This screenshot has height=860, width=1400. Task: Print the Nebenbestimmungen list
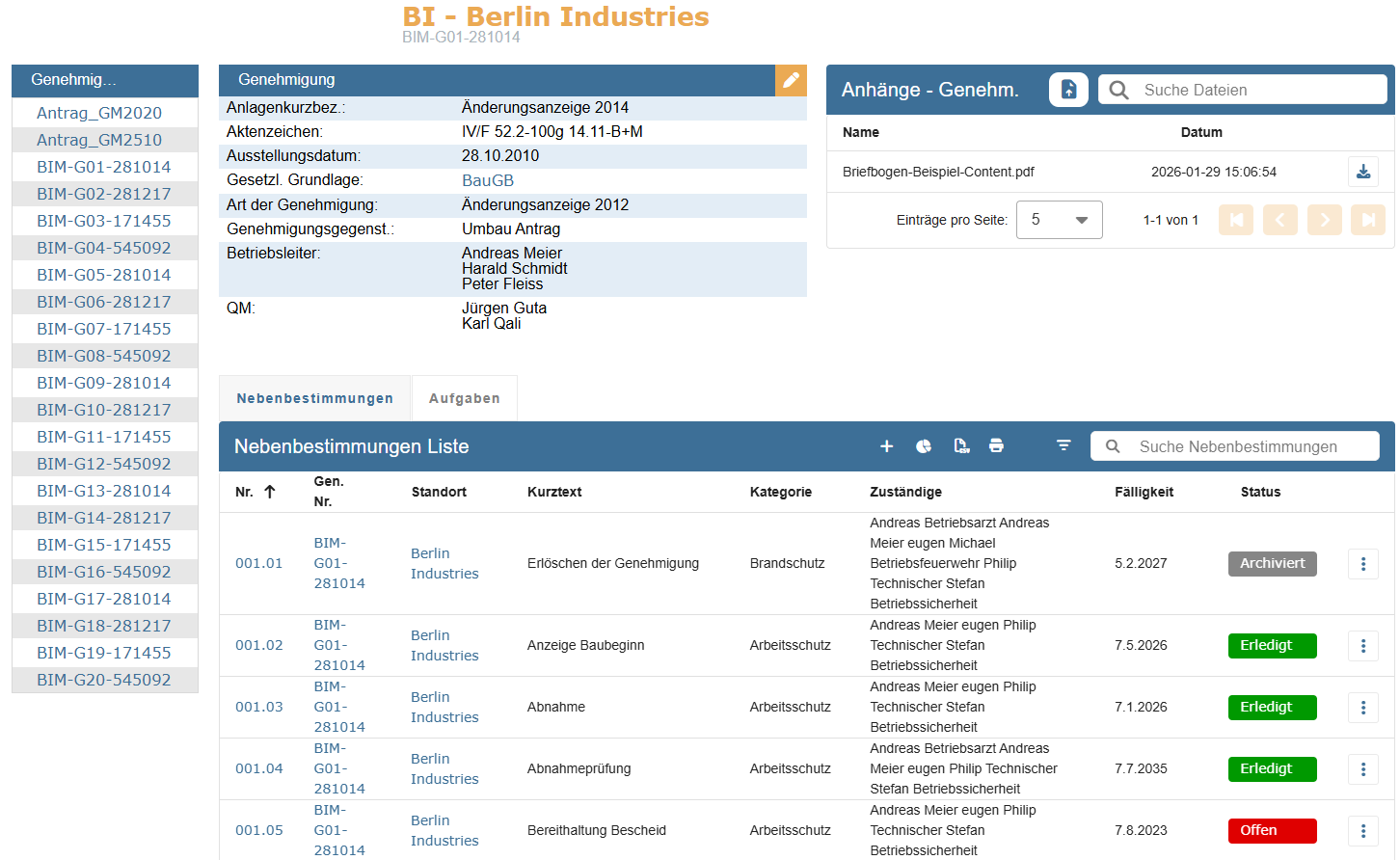tap(996, 446)
